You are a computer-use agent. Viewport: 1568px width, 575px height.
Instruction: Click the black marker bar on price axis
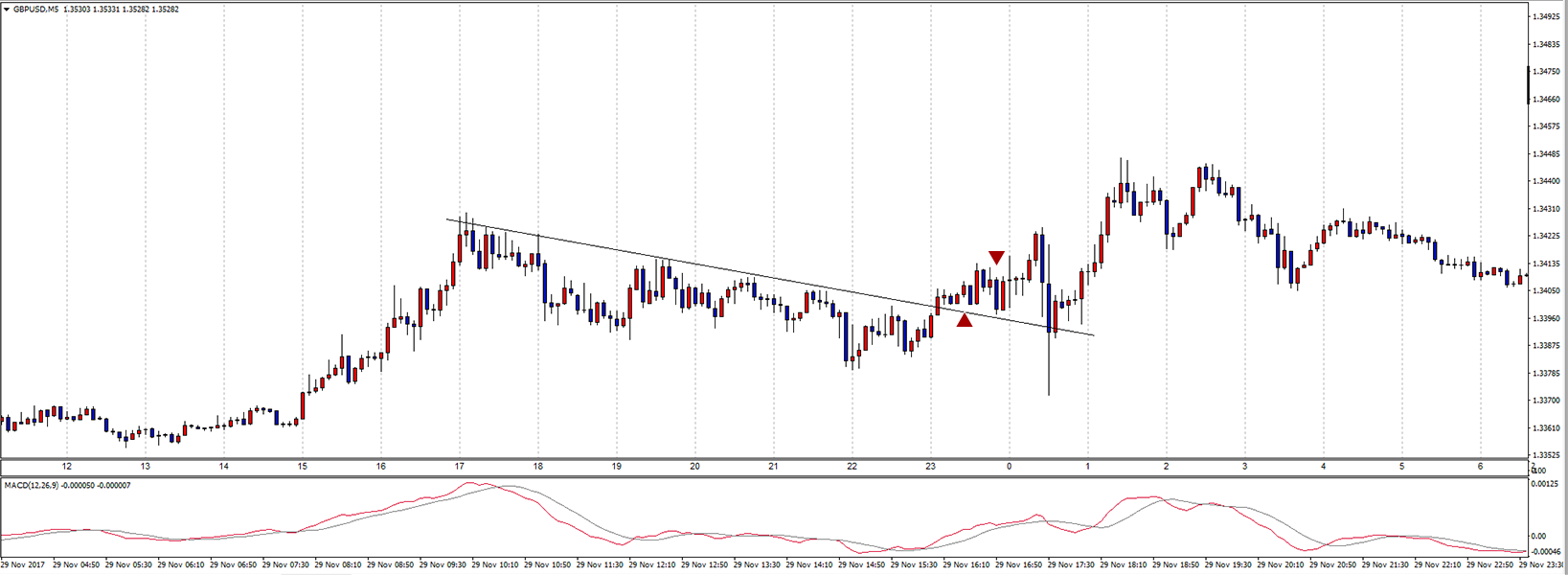coord(1528,84)
